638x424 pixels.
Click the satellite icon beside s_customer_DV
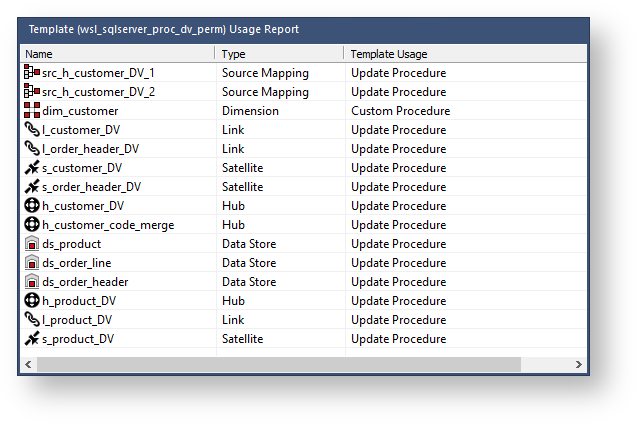coord(31,168)
